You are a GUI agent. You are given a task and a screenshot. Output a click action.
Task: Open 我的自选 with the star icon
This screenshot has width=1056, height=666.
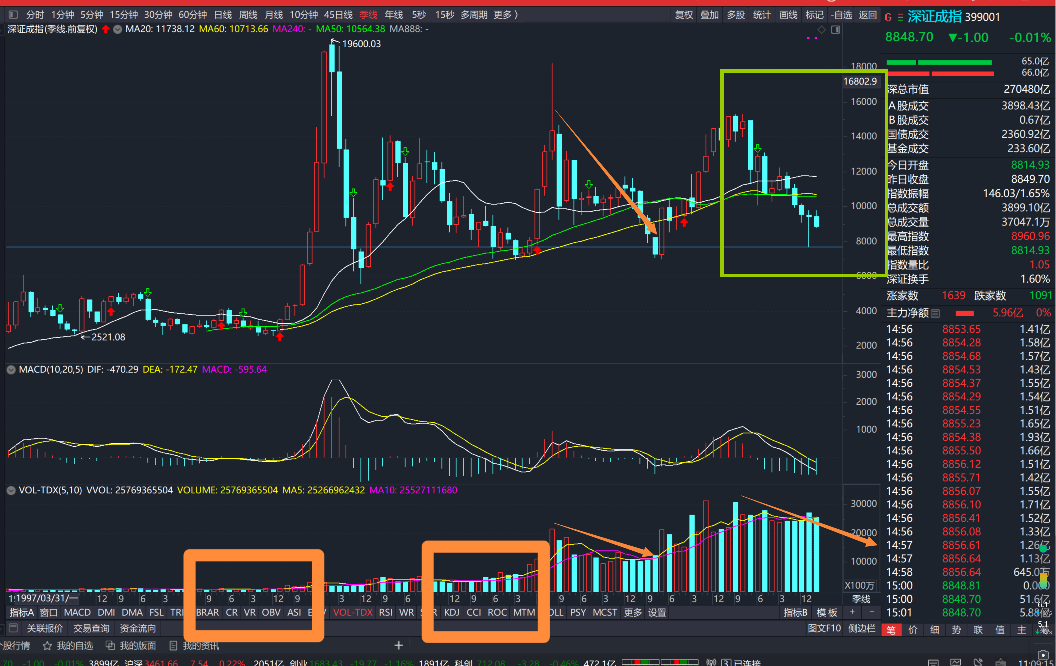coord(67,646)
